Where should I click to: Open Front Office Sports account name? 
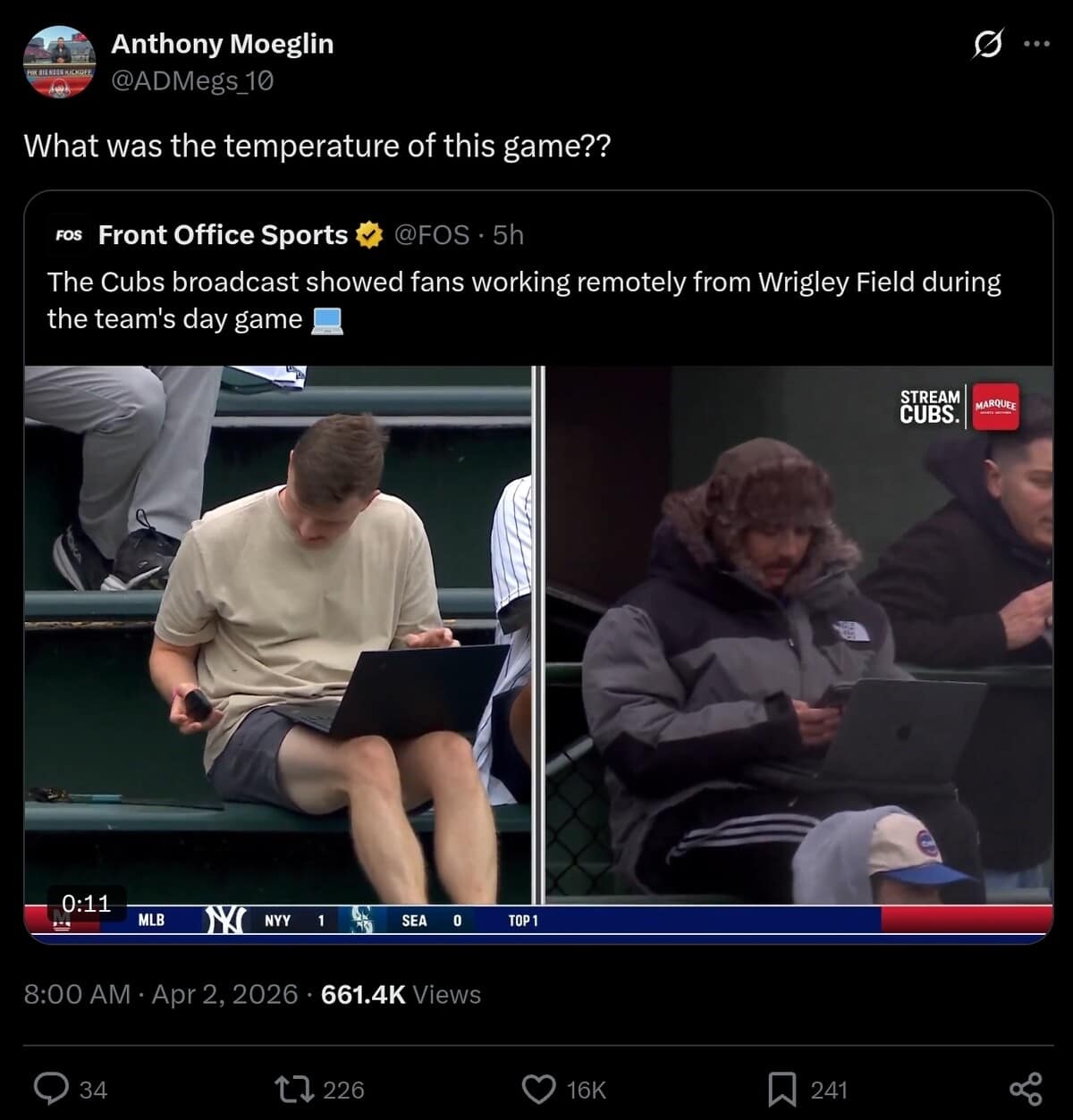(x=223, y=235)
